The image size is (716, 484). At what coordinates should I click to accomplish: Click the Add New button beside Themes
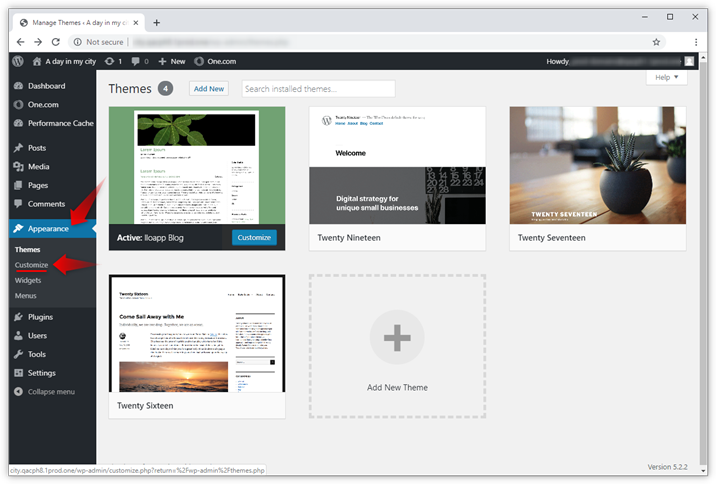(209, 89)
